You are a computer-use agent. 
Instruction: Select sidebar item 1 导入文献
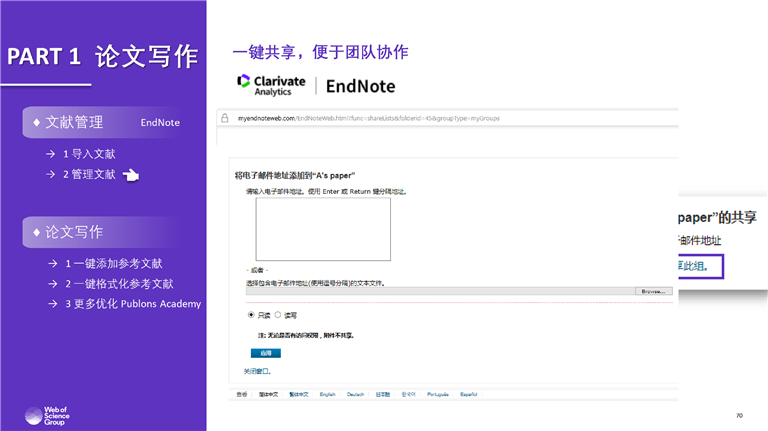tap(89, 154)
